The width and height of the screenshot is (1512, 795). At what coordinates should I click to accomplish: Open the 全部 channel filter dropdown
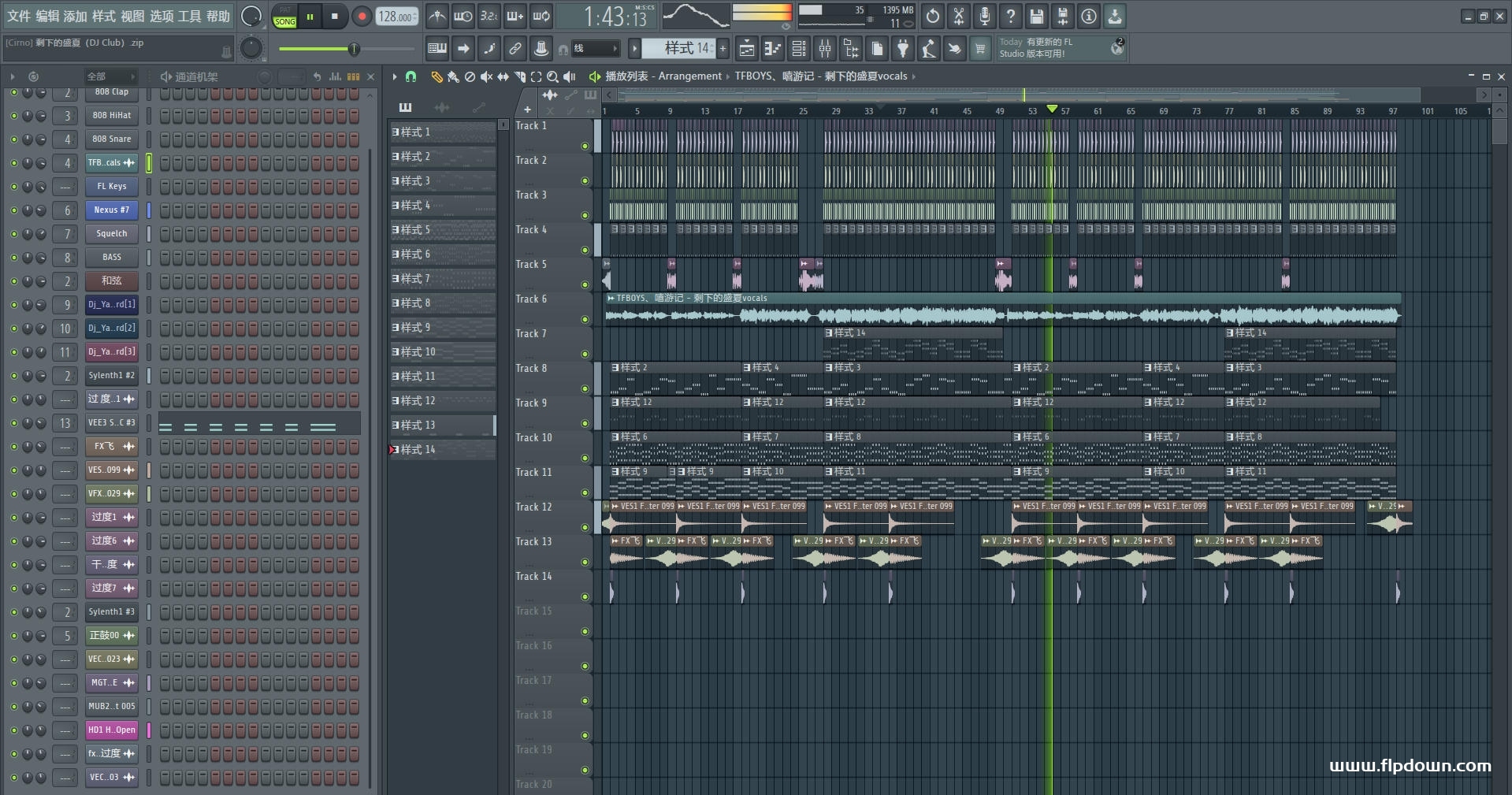click(110, 76)
